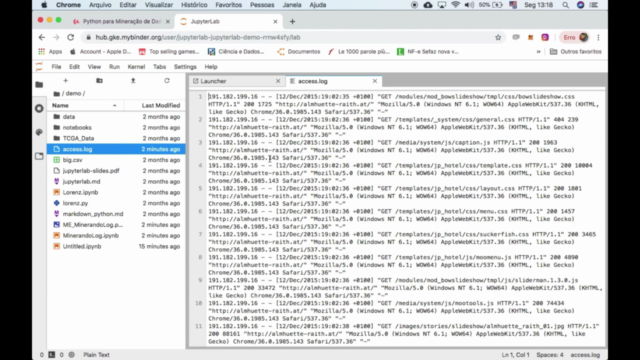Click the Apps grid bookmark icon
The image size is (640, 360).
tap(42, 51)
